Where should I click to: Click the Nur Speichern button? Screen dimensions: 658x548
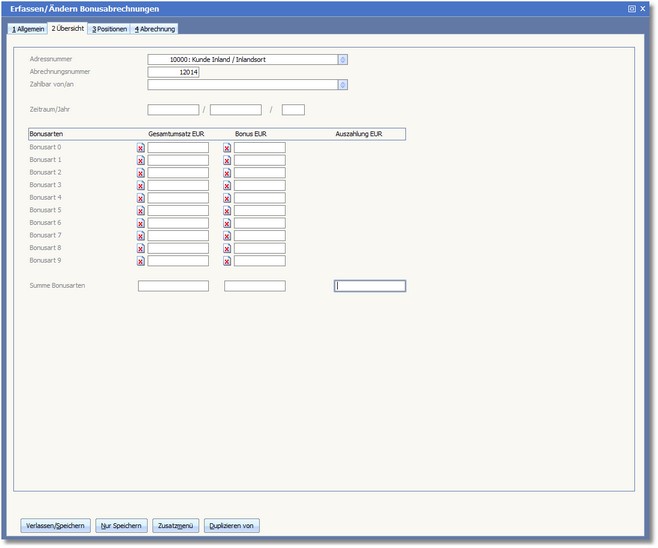click(x=122, y=525)
